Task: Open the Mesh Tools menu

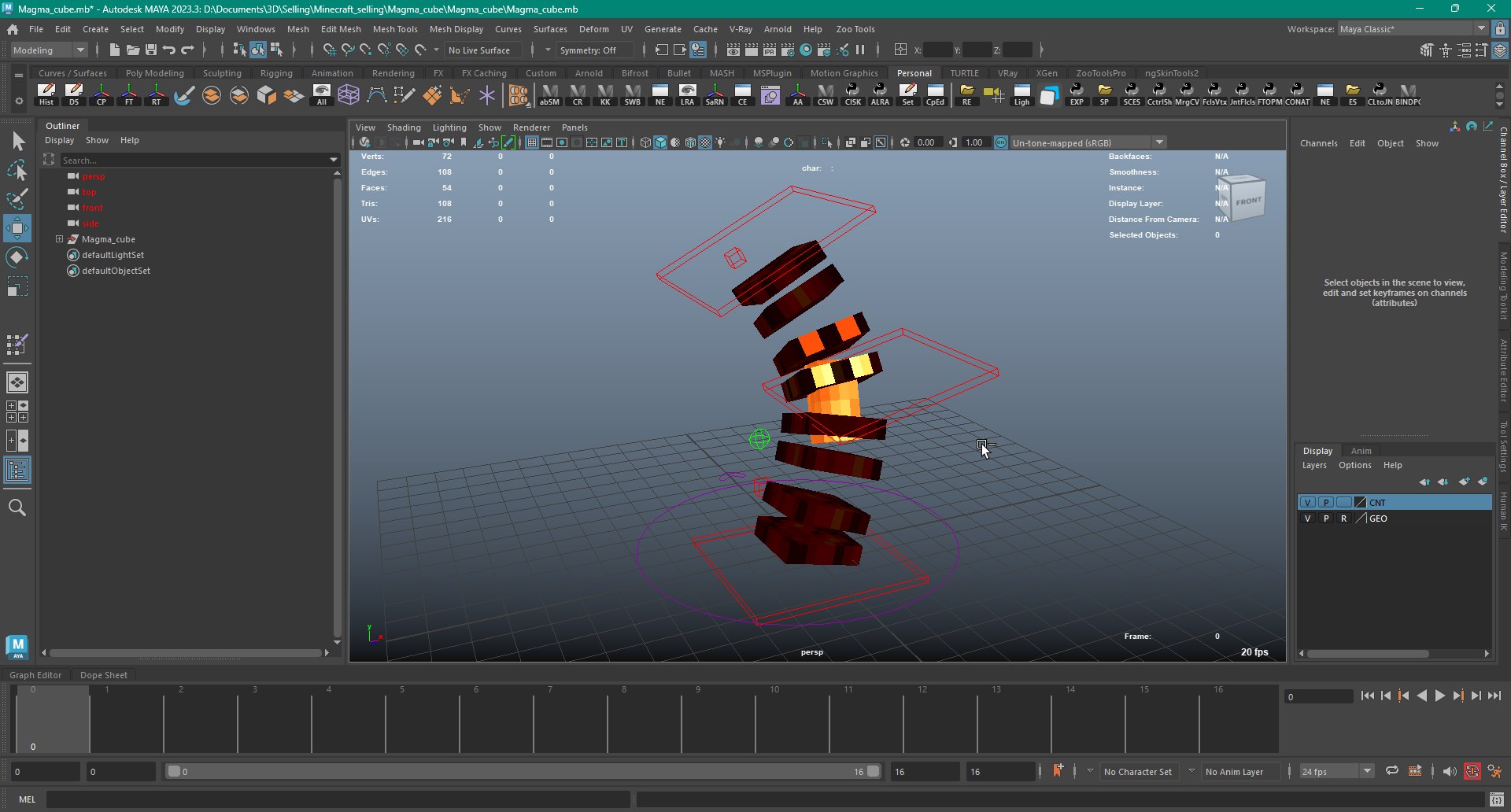Action: tap(395, 29)
